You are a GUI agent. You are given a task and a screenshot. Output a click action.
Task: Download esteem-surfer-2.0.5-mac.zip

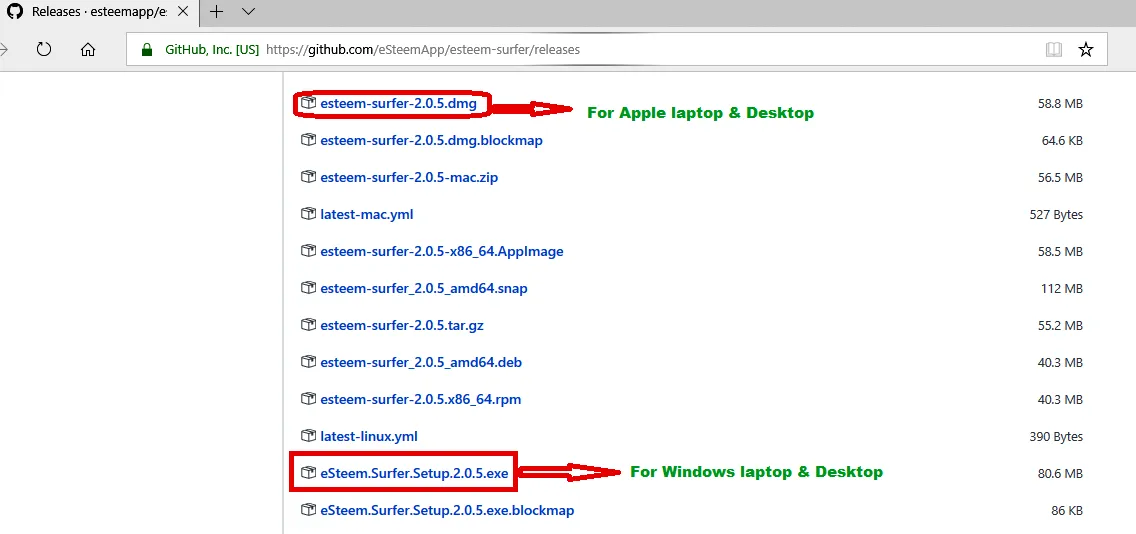coord(409,178)
